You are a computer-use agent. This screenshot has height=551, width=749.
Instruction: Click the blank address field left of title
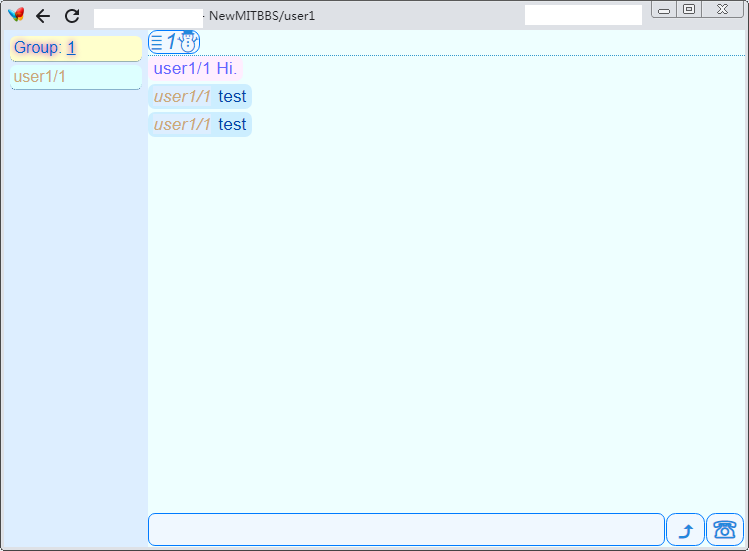click(x=149, y=18)
